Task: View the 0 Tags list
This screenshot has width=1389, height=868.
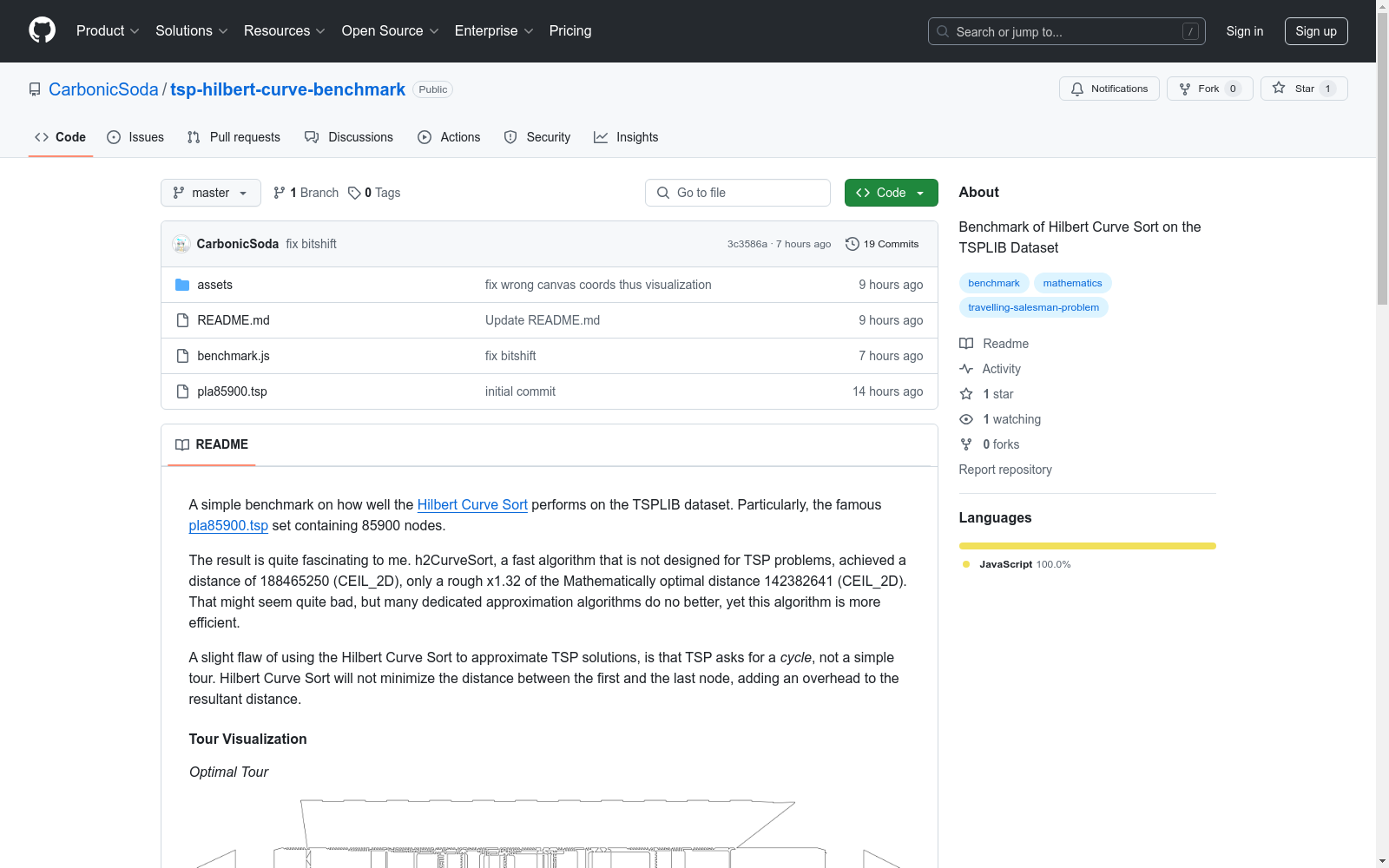Action: (x=374, y=193)
